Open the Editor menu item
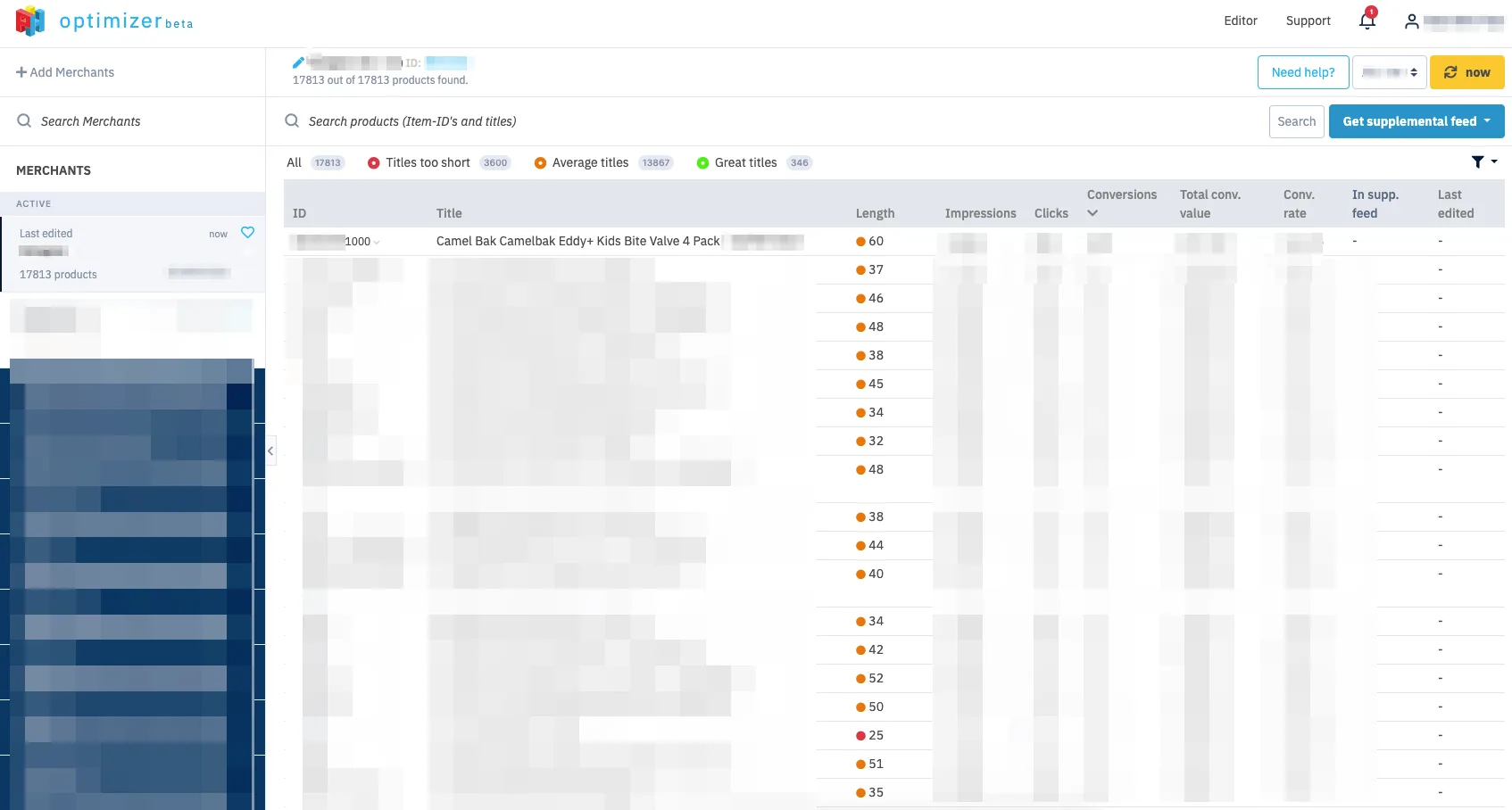This screenshot has width=1512, height=810. pyautogui.click(x=1240, y=21)
